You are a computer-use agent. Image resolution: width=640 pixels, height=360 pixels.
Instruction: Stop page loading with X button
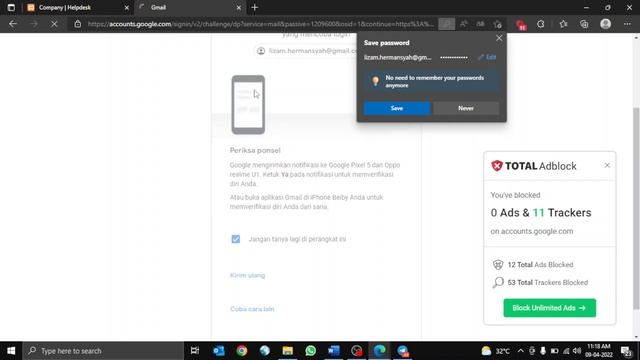tap(54, 24)
